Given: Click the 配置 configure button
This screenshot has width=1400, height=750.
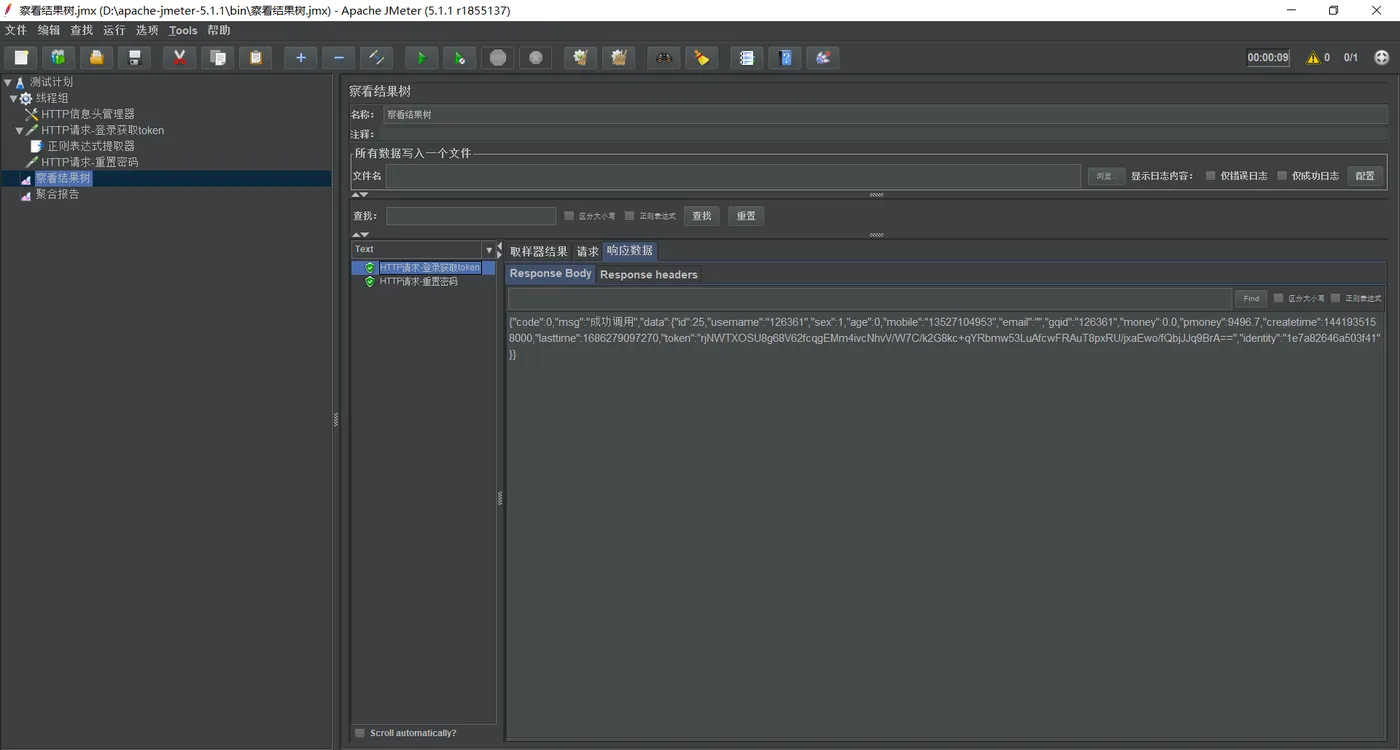Looking at the screenshot, I should coord(1365,176).
